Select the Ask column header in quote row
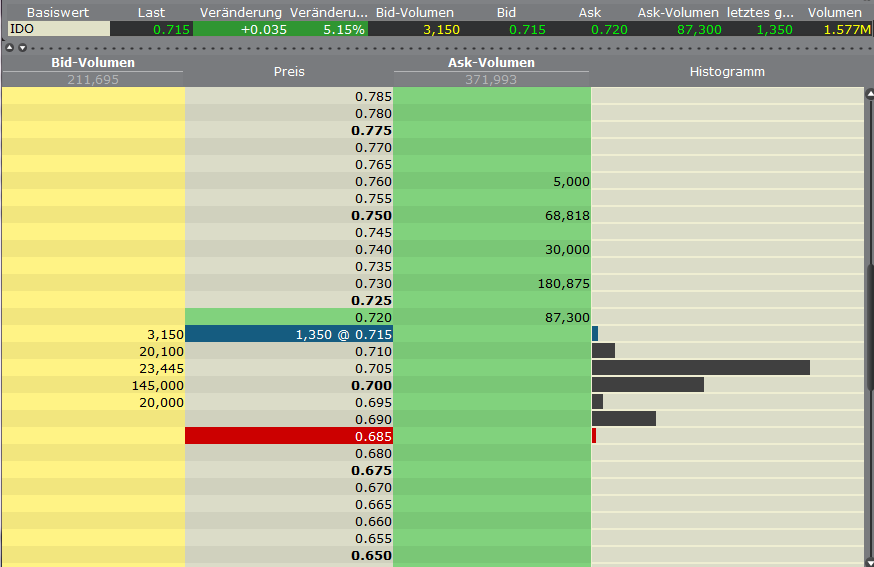 click(x=590, y=12)
